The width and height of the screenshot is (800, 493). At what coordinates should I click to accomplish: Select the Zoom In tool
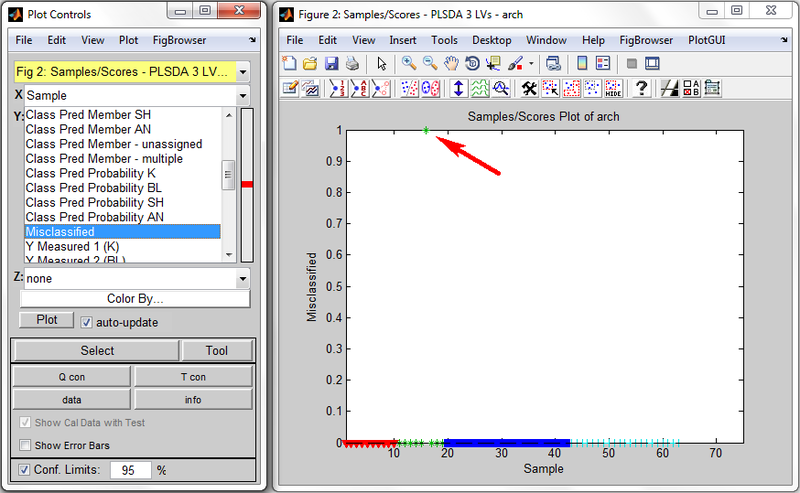click(x=409, y=63)
